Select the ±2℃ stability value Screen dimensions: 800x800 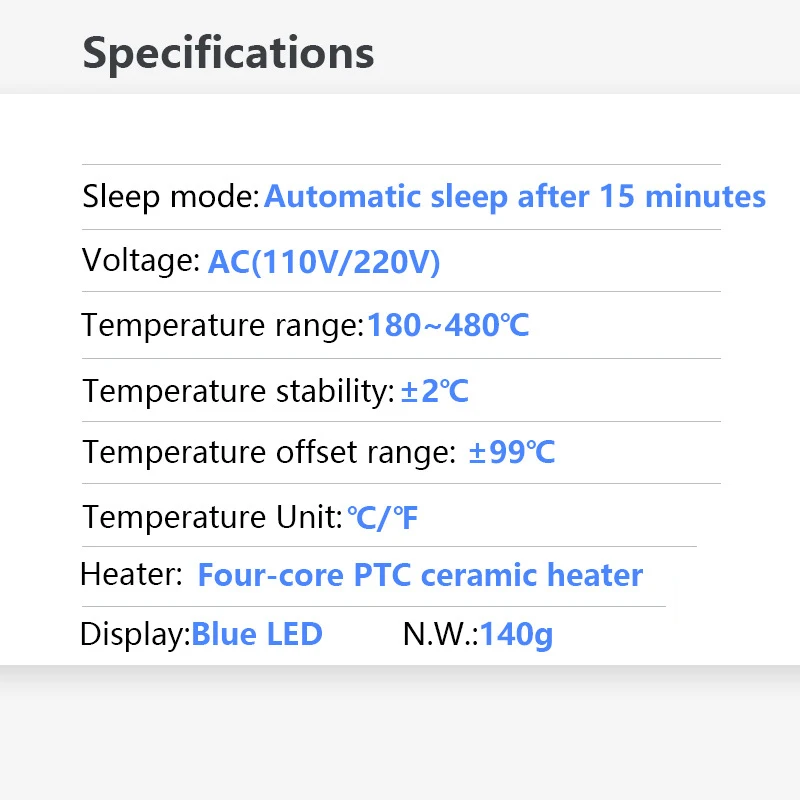pyautogui.click(x=435, y=391)
